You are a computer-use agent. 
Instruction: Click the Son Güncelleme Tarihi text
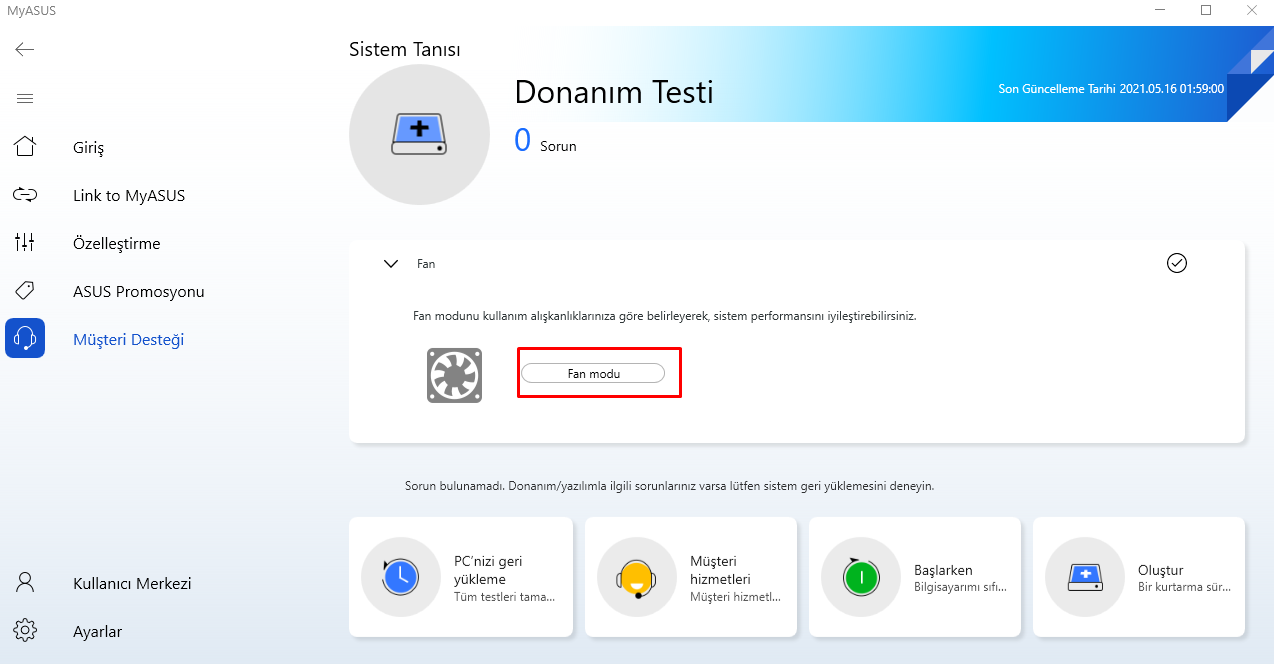point(1111,89)
